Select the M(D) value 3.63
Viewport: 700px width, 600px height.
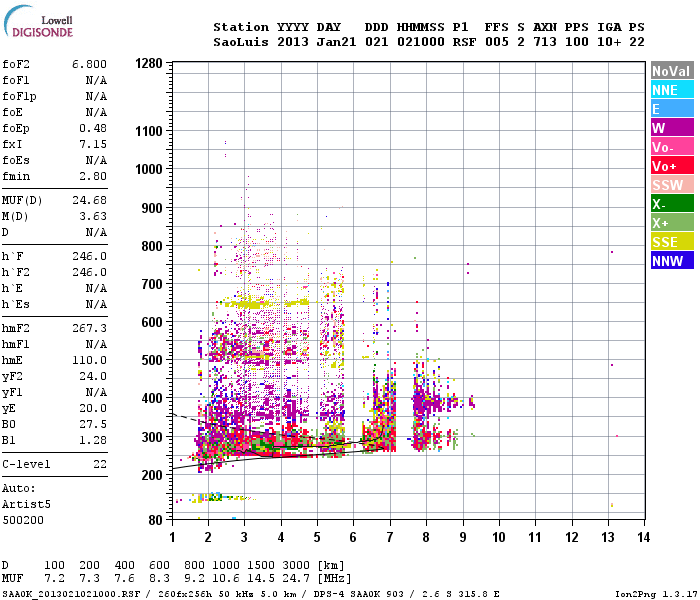click(93, 216)
